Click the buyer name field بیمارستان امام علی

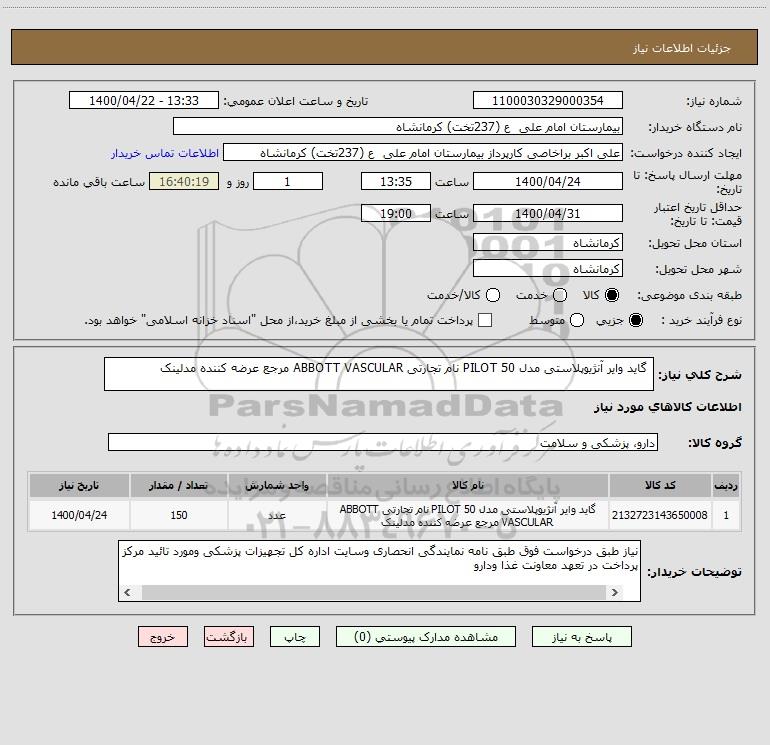(398, 127)
